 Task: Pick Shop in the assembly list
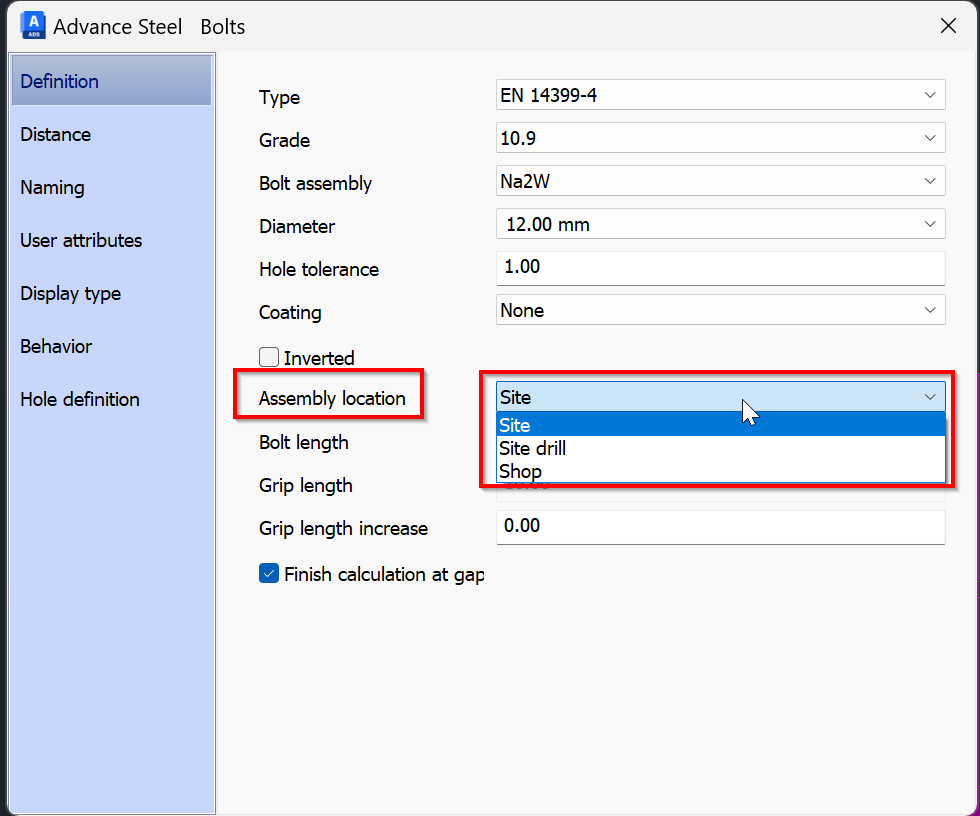click(x=720, y=471)
